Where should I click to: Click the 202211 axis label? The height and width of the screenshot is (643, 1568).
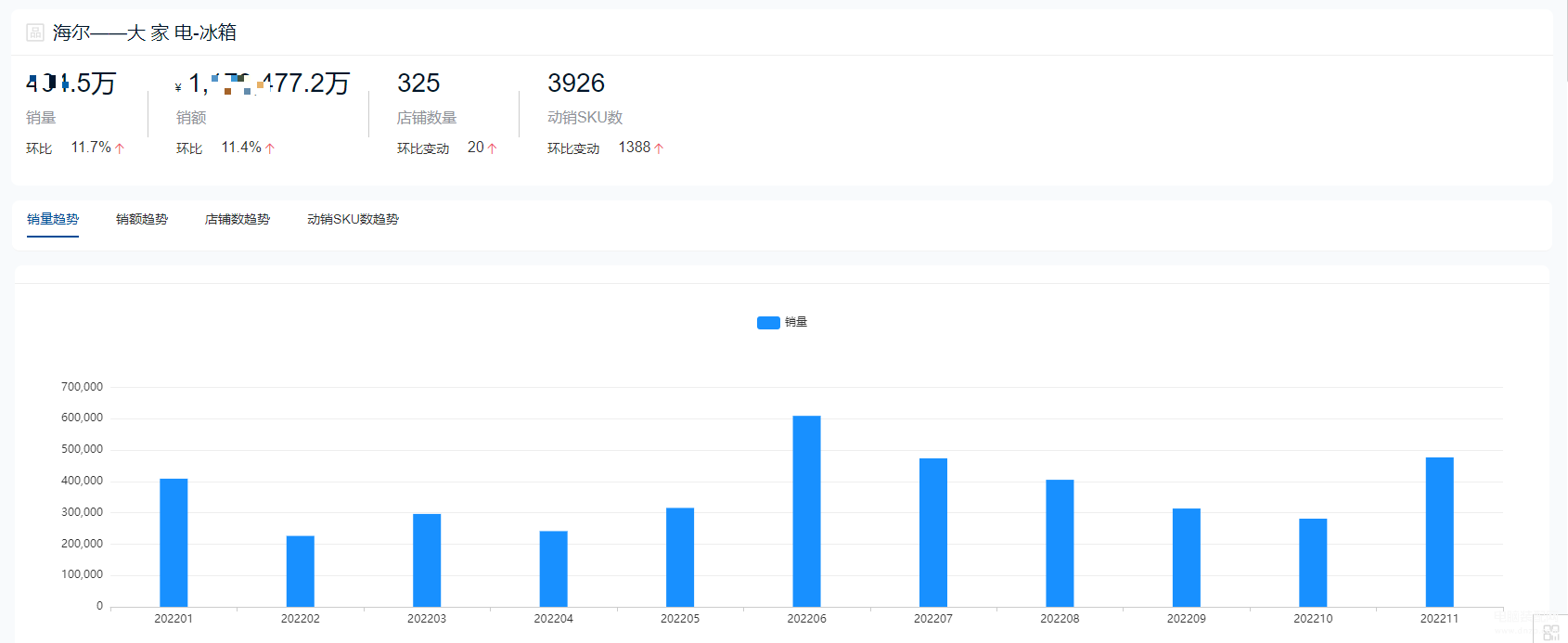coord(1440,619)
